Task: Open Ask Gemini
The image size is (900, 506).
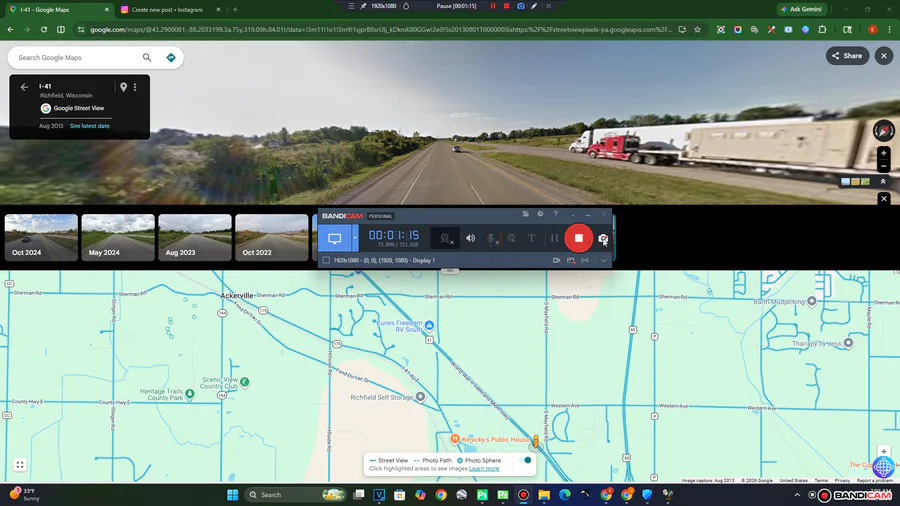Action: click(801, 9)
